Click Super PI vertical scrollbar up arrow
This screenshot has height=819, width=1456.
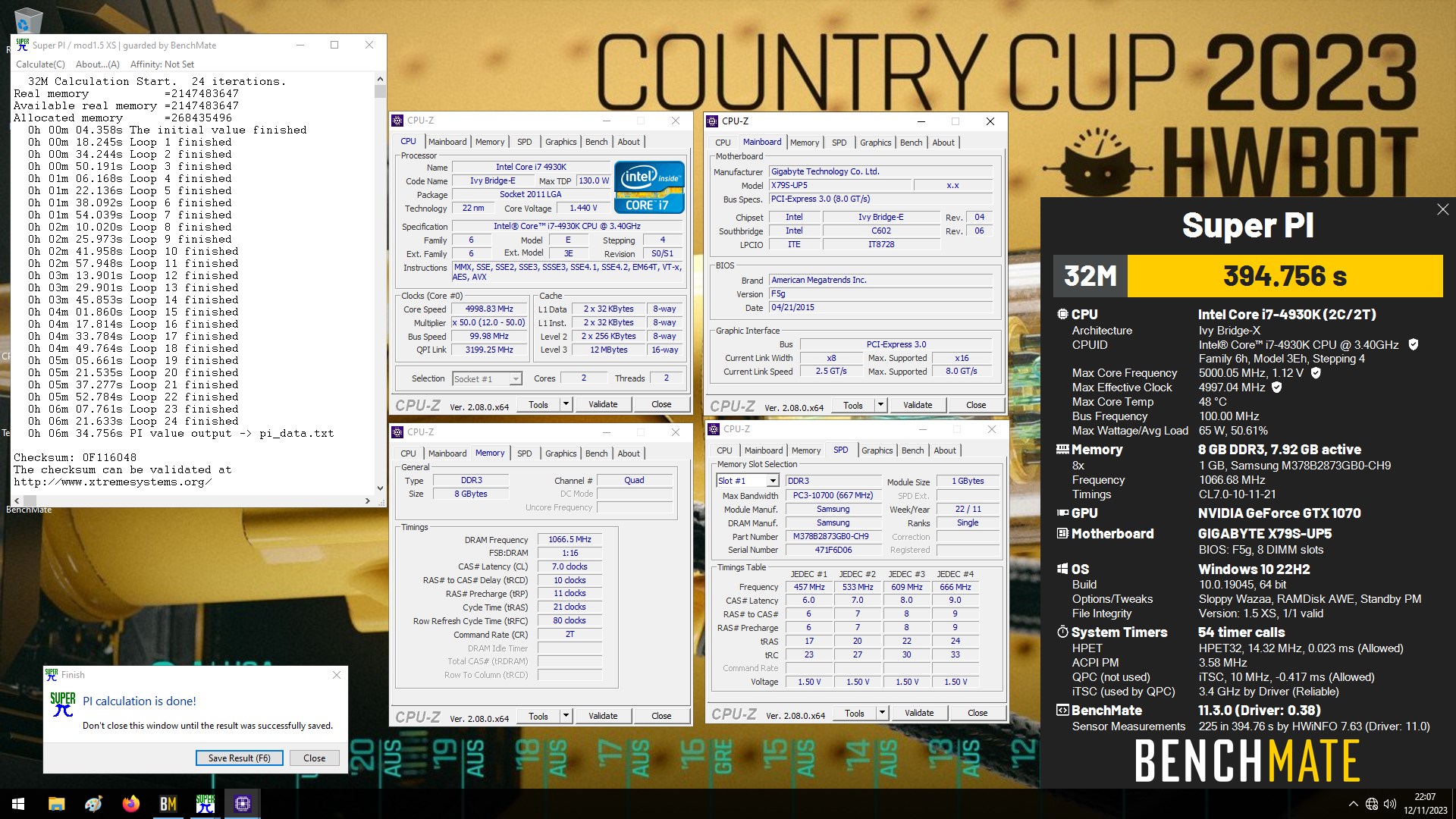point(381,79)
